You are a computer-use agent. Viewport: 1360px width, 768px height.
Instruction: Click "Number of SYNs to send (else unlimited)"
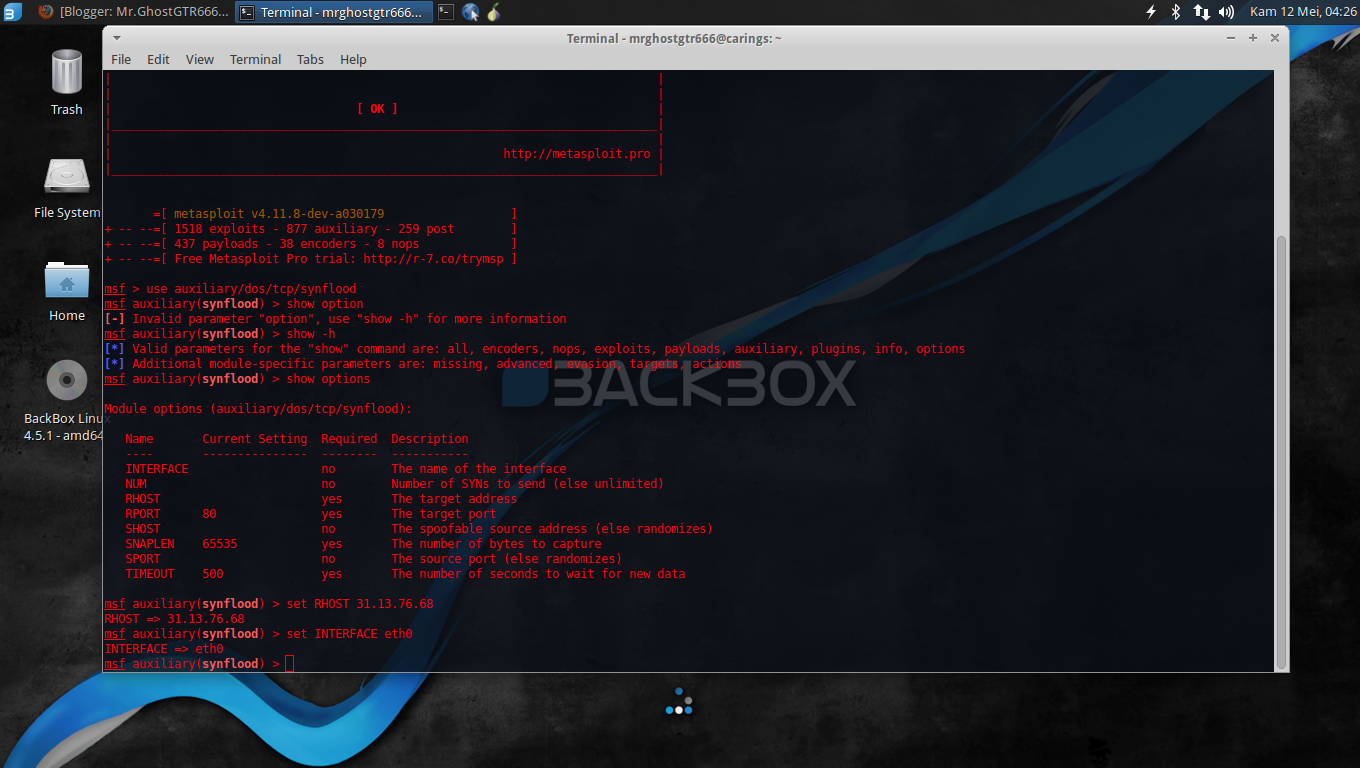pos(528,484)
